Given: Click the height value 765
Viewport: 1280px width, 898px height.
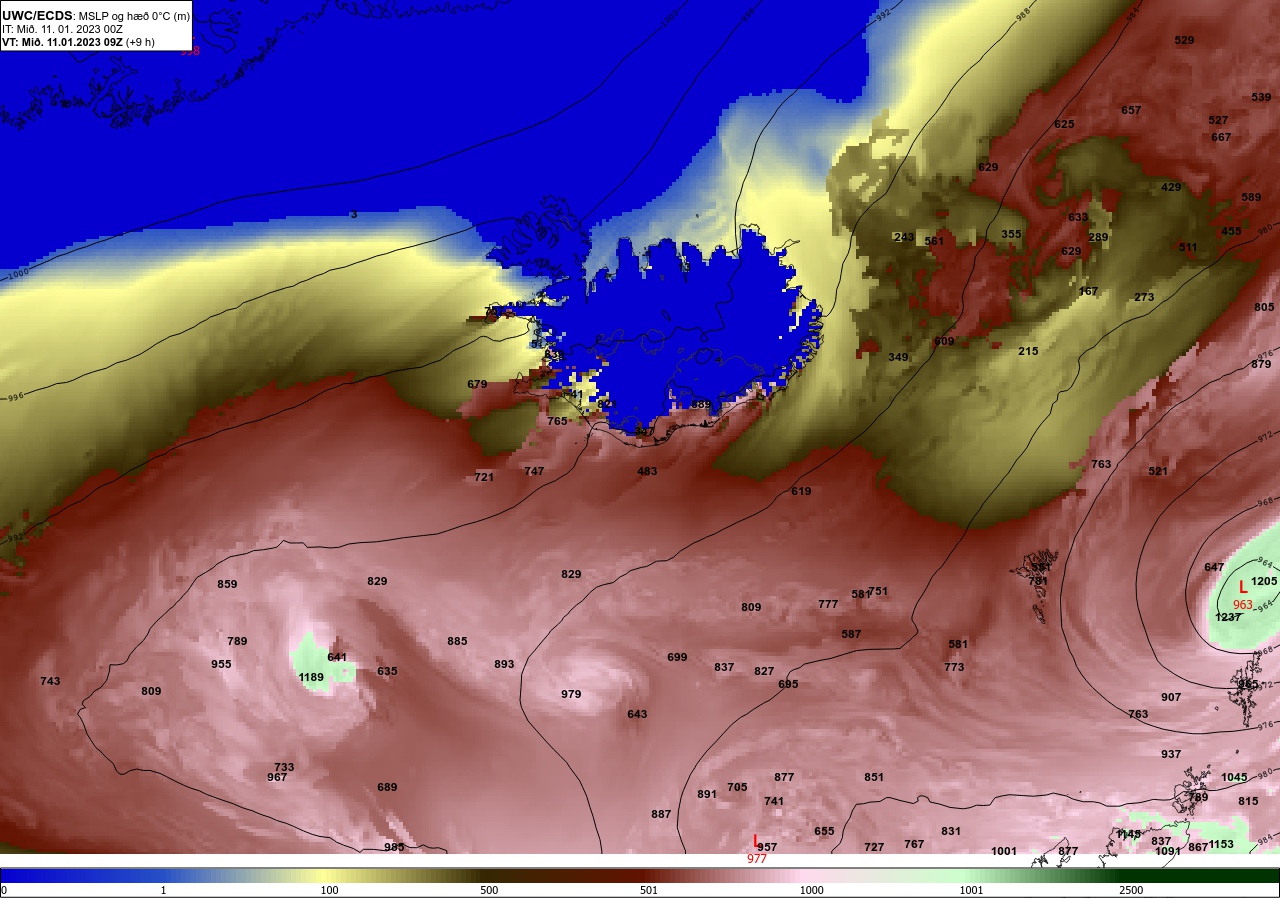Looking at the screenshot, I should 557,421.
